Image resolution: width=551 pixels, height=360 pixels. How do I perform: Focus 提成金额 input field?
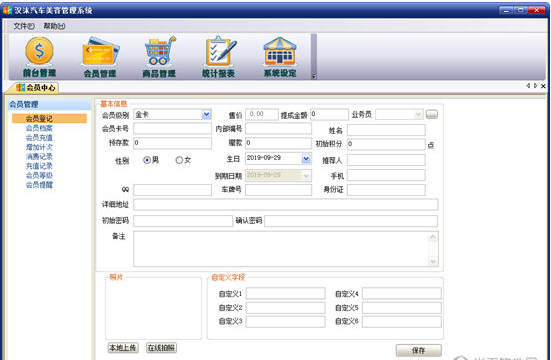coord(329,114)
